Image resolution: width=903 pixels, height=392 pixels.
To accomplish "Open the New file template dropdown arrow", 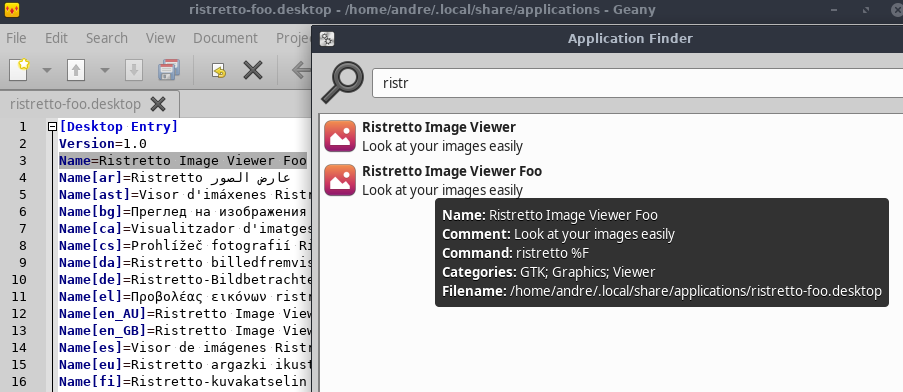I will (x=47, y=71).
